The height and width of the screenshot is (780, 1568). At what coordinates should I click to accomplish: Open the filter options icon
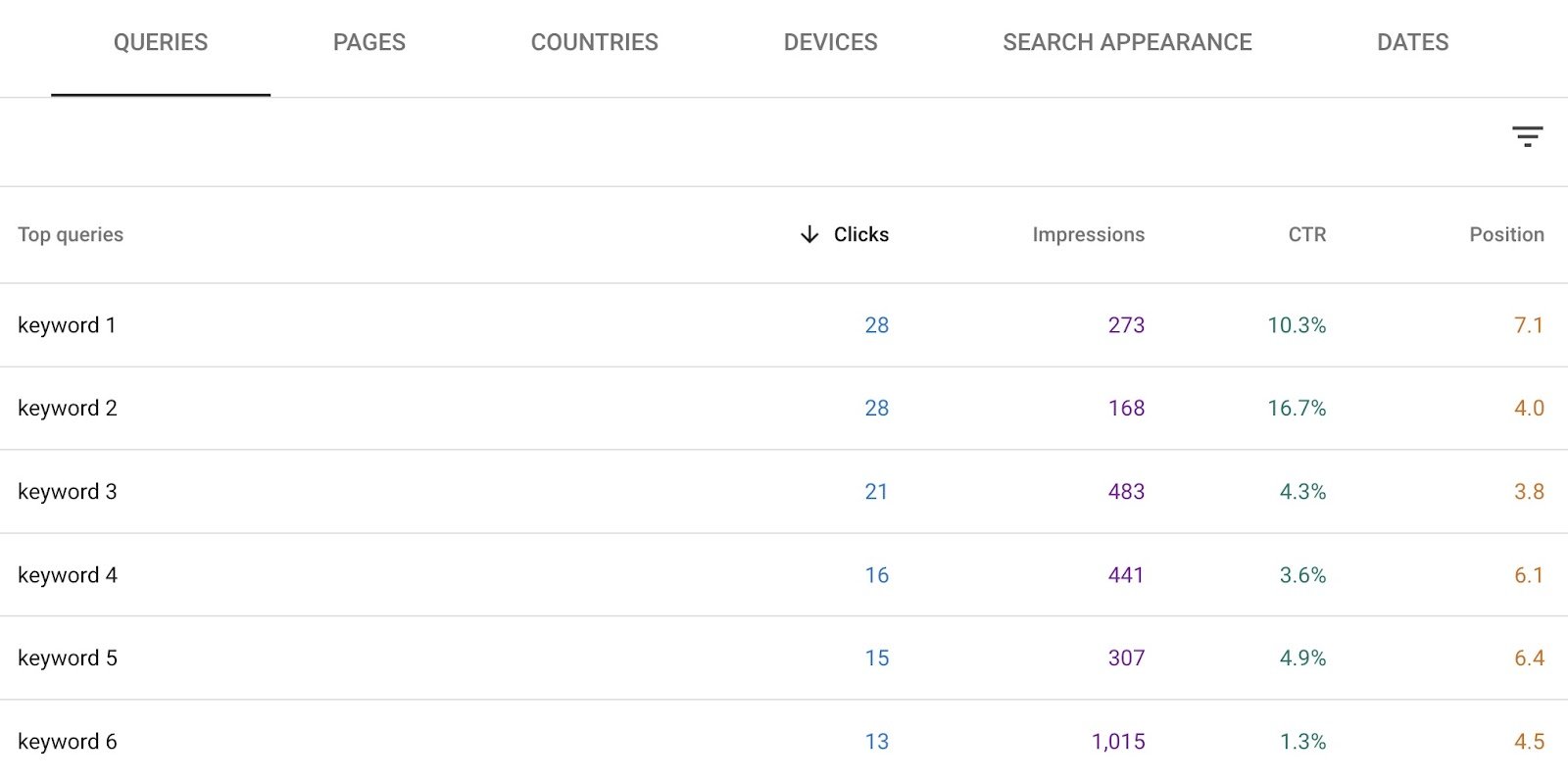(1528, 136)
